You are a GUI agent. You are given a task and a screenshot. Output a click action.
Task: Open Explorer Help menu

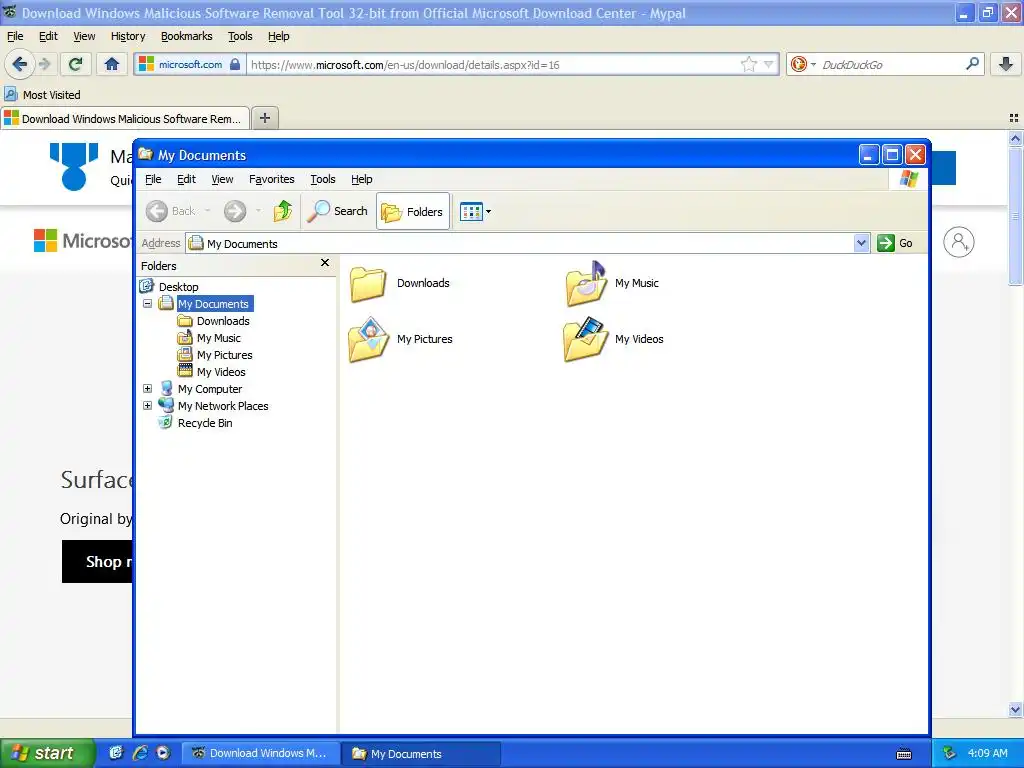[361, 179]
